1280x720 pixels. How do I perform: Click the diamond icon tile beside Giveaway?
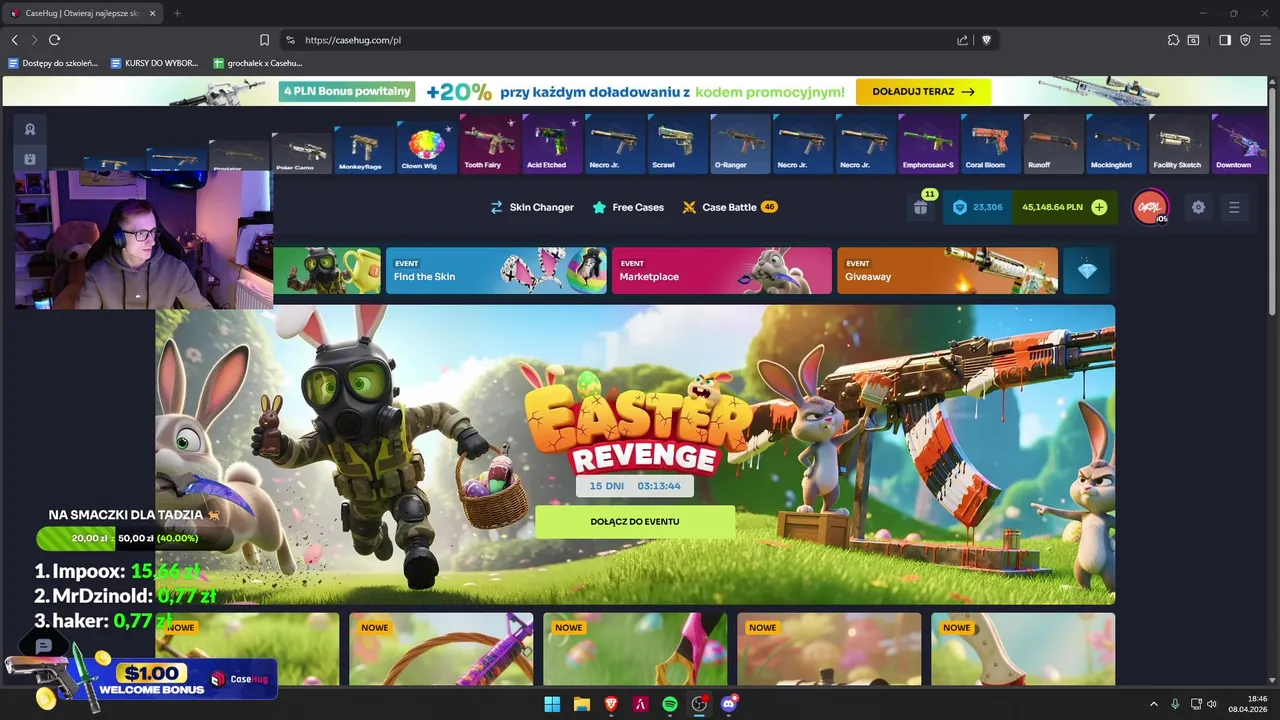pyautogui.click(x=1087, y=270)
